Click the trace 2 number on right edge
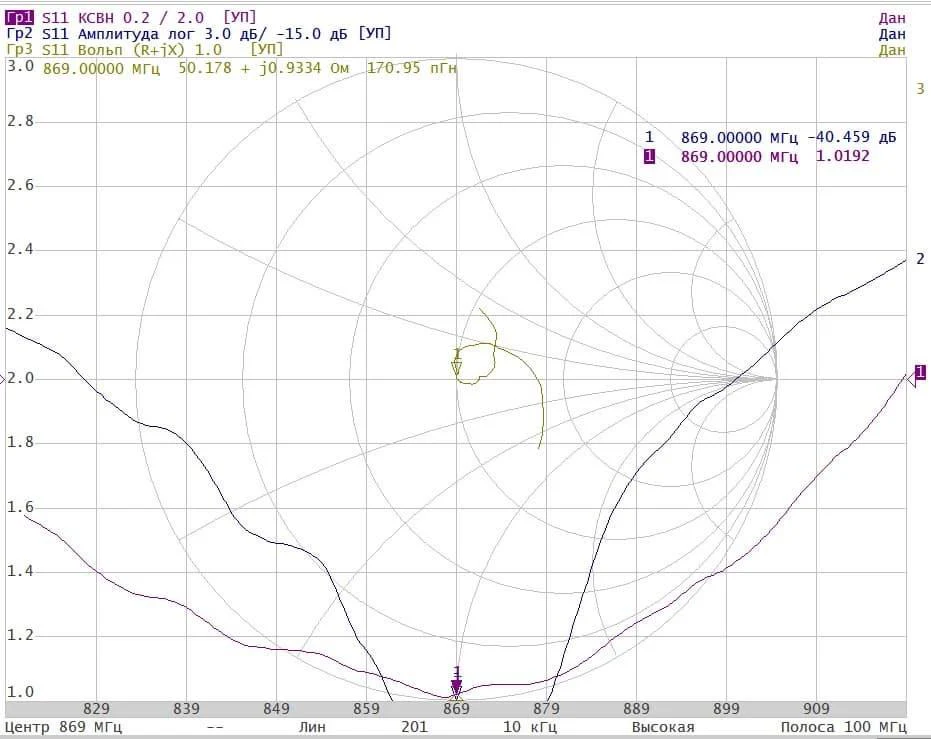This screenshot has width=931, height=739. point(920,260)
